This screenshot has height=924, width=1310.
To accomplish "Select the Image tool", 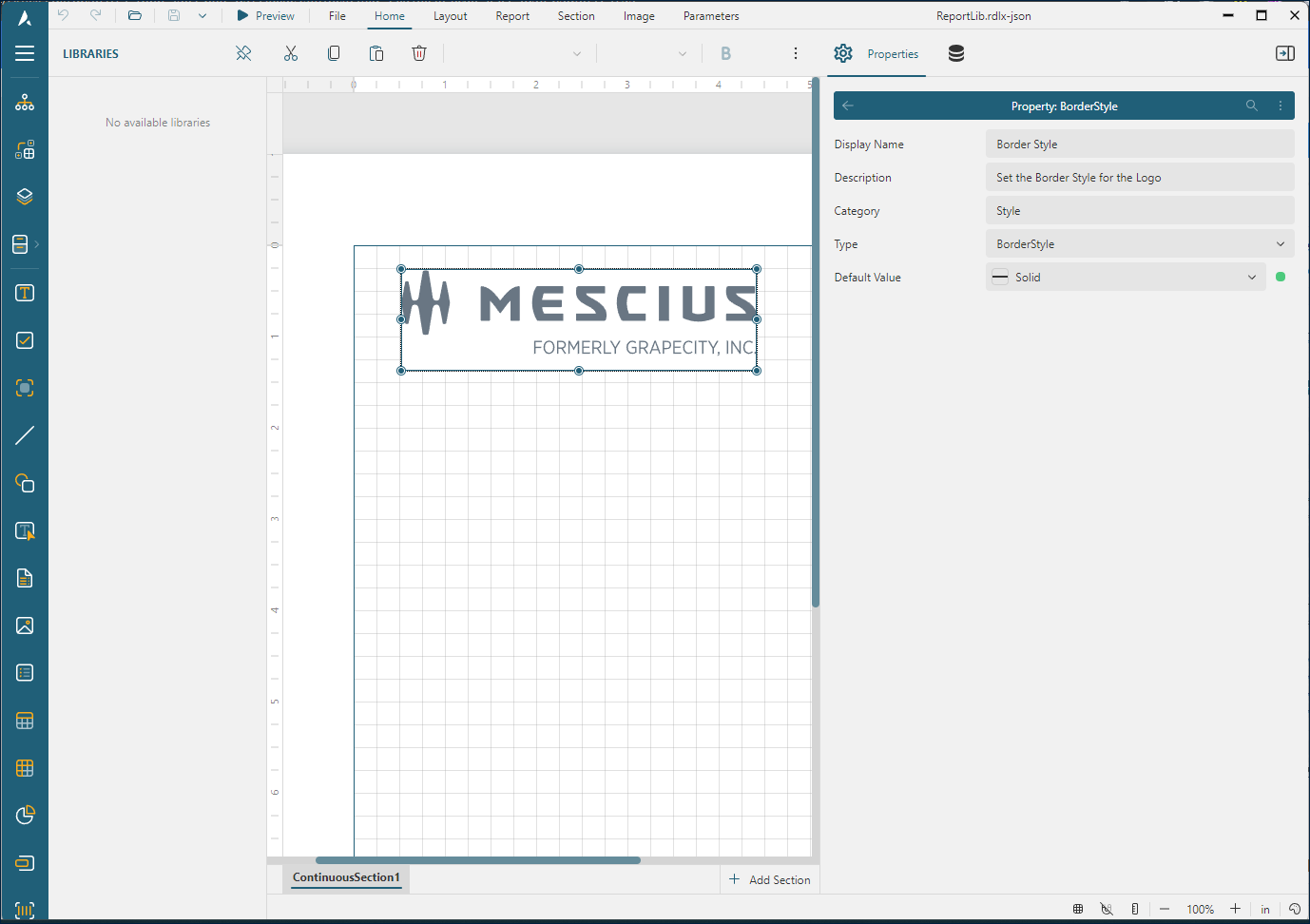I will 25,626.
